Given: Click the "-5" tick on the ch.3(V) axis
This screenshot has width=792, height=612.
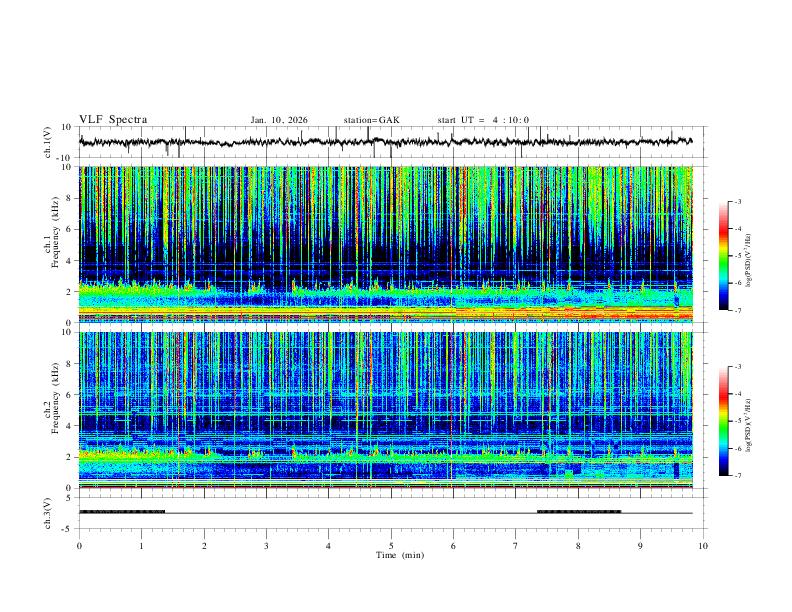Looking at the screenshot, I should (68, 529).
